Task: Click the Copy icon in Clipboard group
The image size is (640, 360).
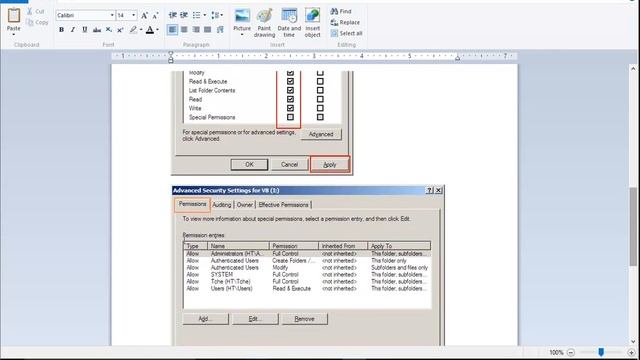Action: [29, 22]
